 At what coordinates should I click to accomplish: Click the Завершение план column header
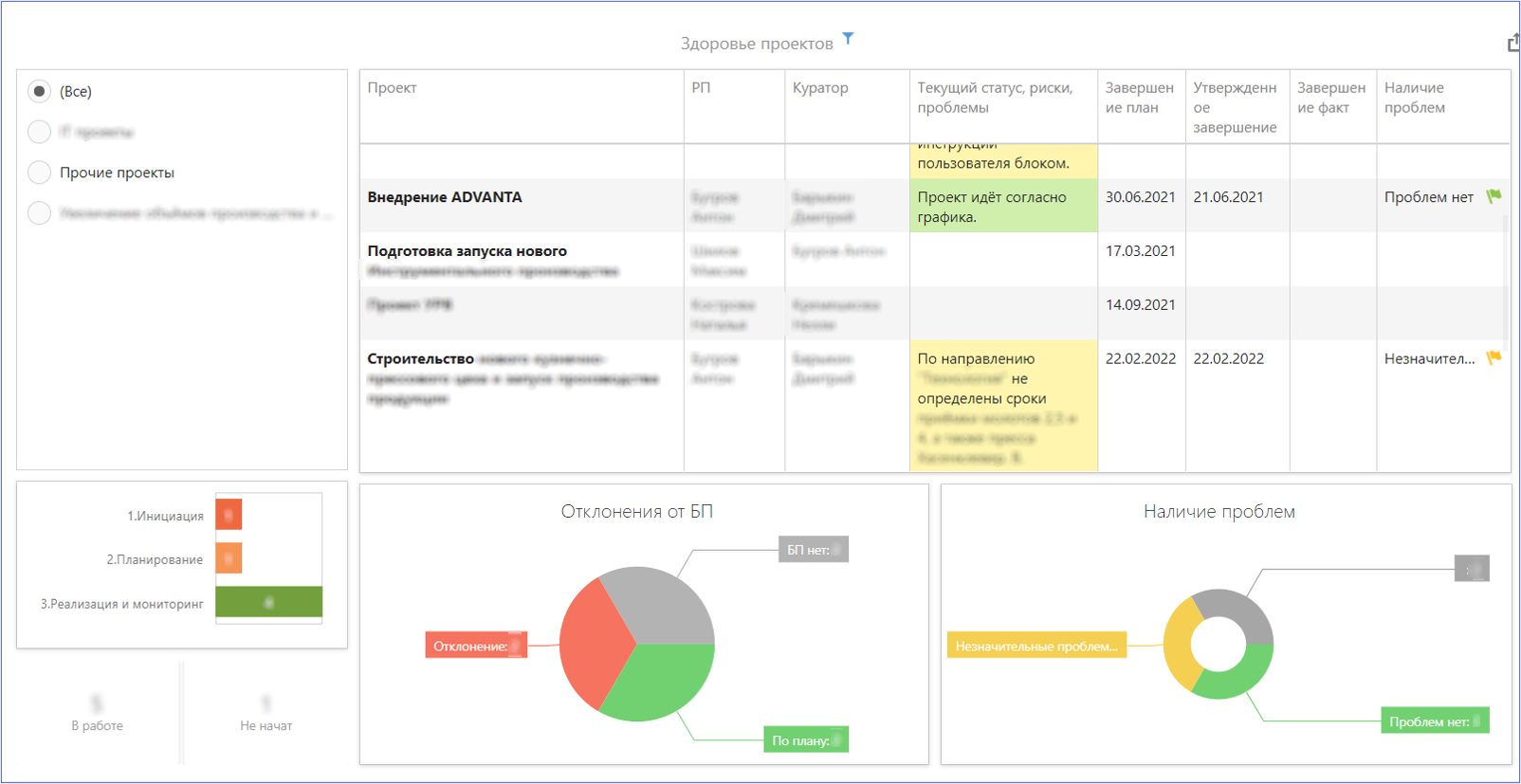[1139, 98]
